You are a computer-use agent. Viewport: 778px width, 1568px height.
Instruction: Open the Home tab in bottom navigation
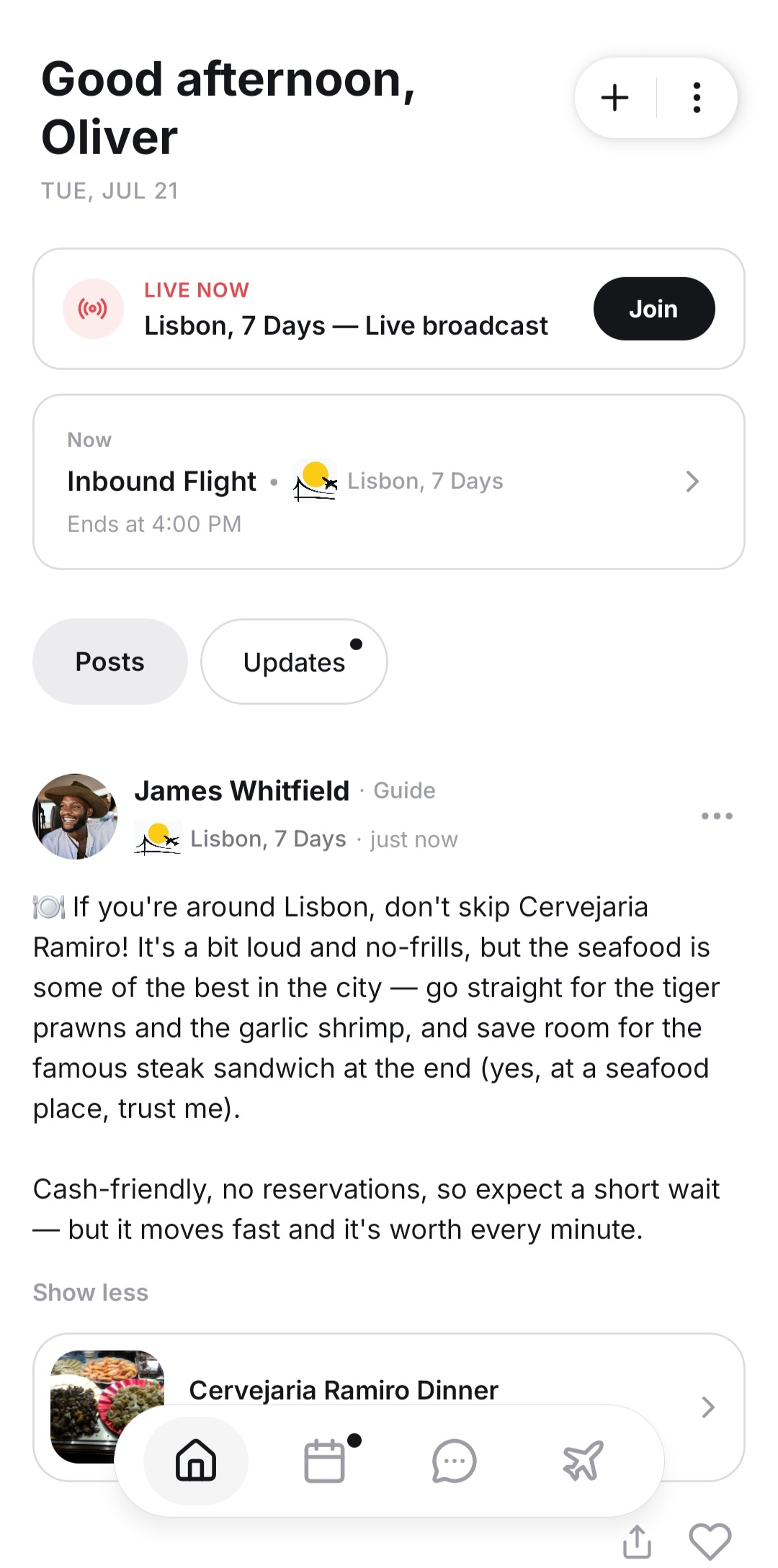(x=196, y=1461)
